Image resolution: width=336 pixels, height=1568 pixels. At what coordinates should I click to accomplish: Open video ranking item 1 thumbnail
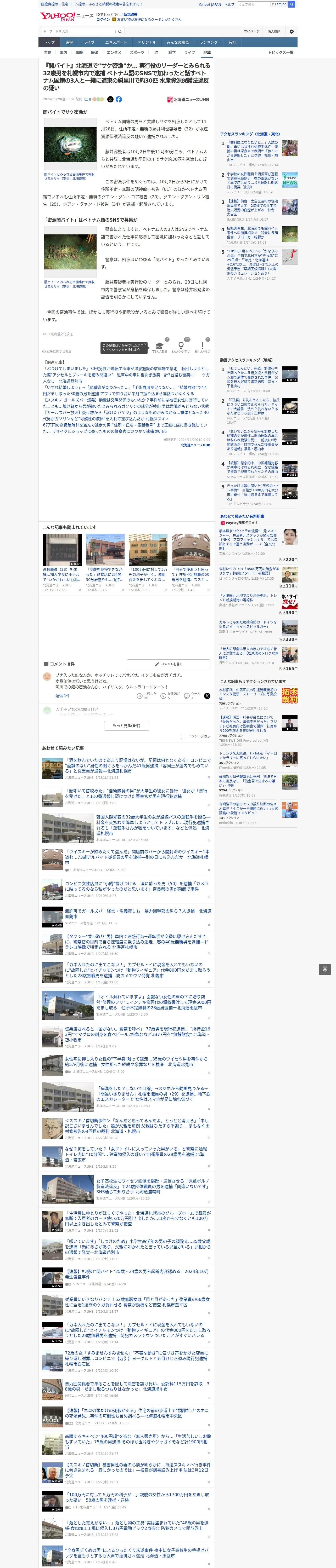[290, 374]
